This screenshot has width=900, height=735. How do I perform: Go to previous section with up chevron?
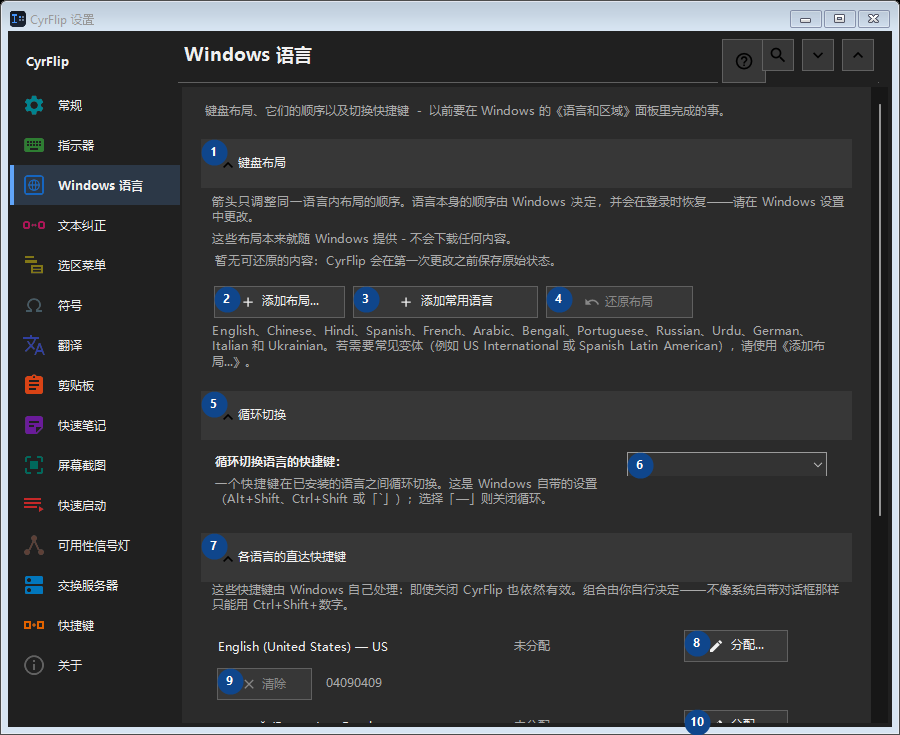[858, 55]
